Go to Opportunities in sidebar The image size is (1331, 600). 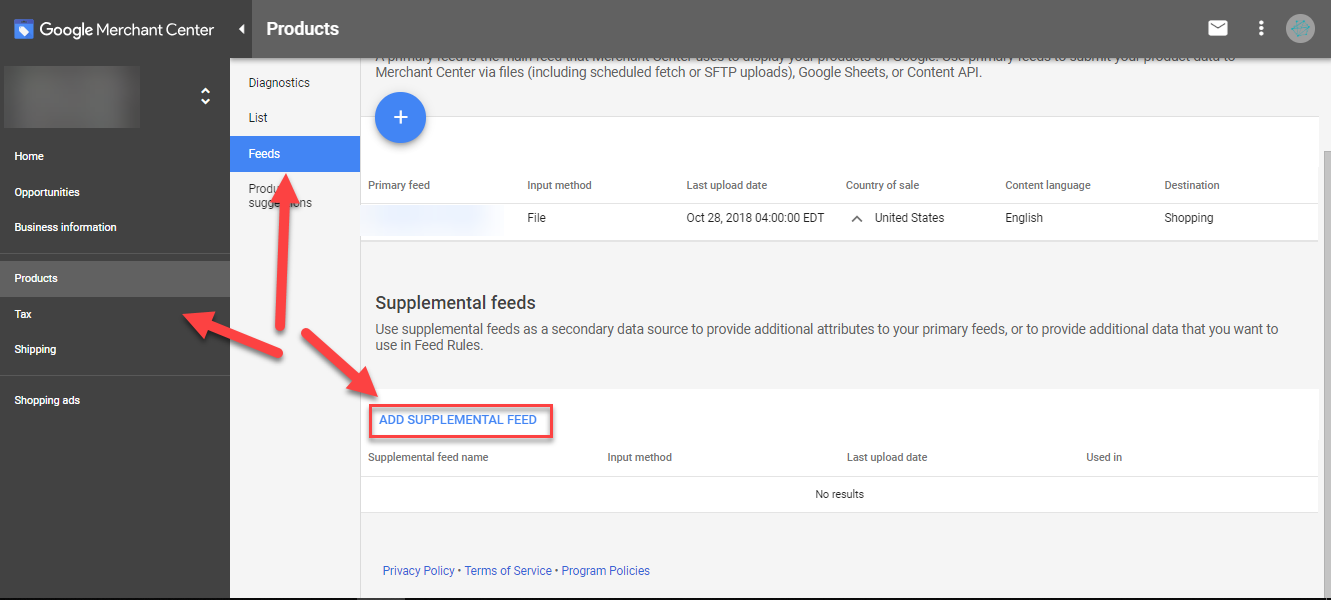tap(47, 192)
